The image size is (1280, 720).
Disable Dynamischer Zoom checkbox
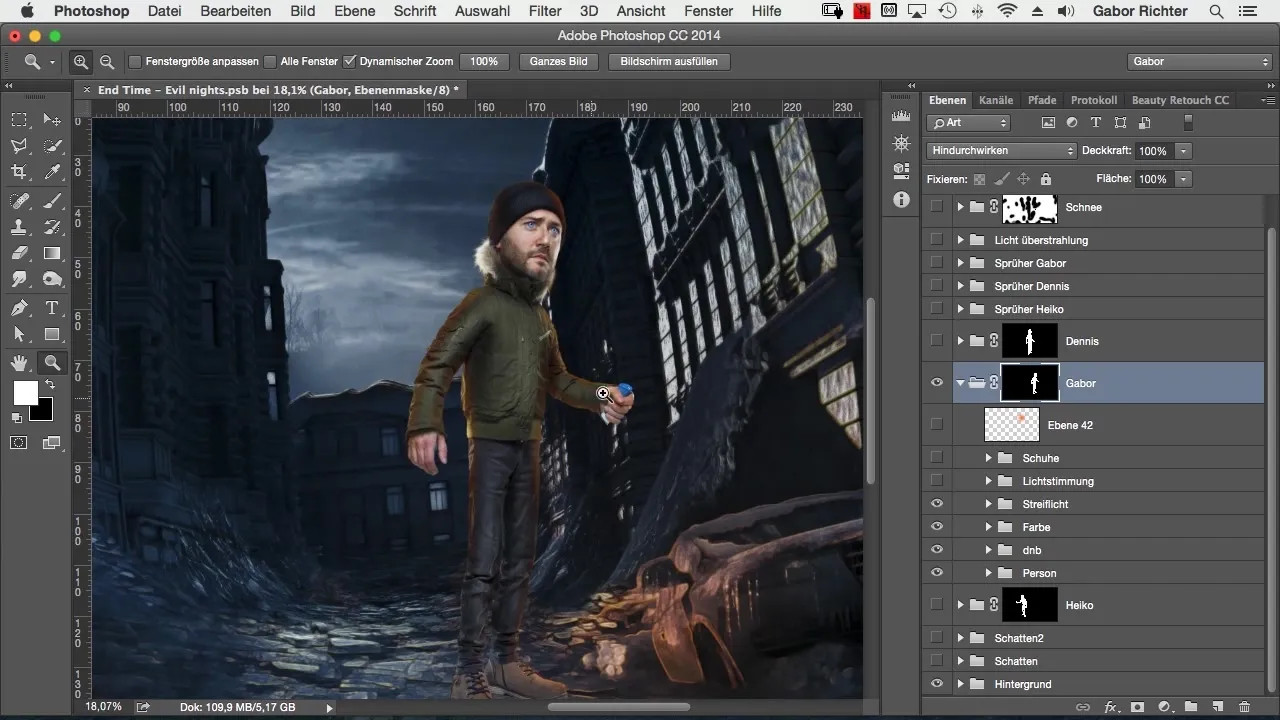point(349,62)
